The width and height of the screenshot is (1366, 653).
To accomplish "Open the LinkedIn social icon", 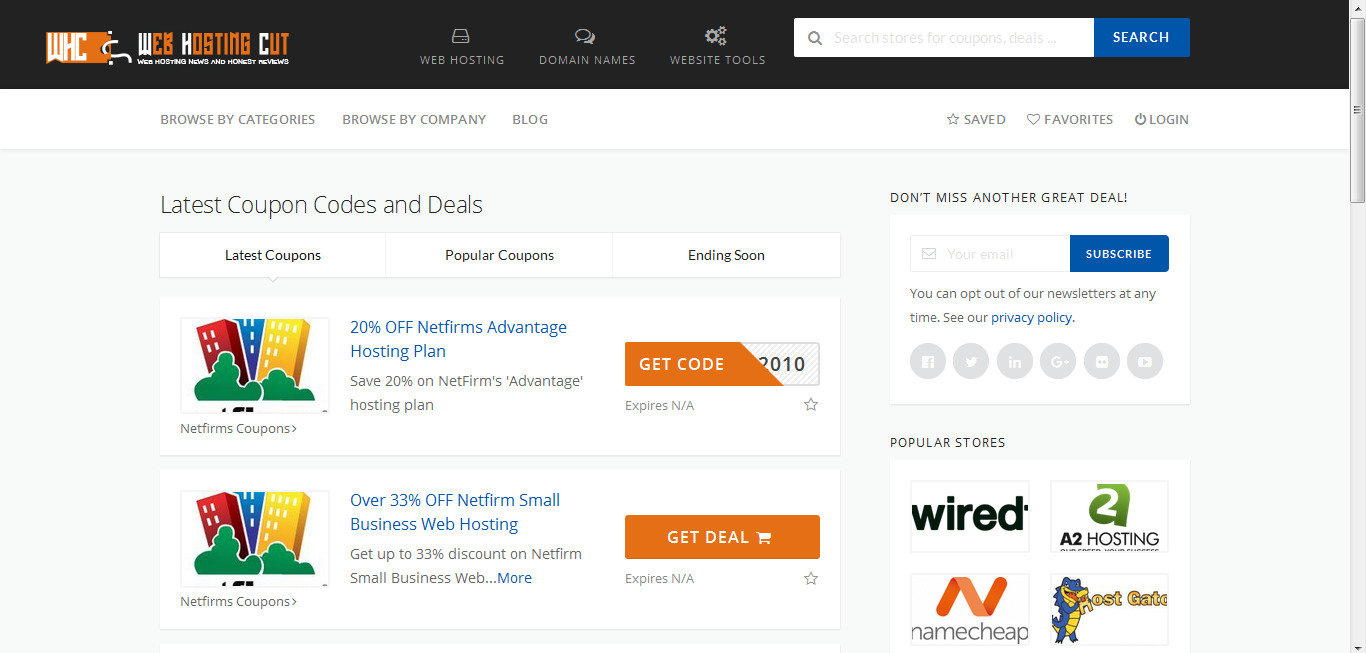I will (1014, 361).
